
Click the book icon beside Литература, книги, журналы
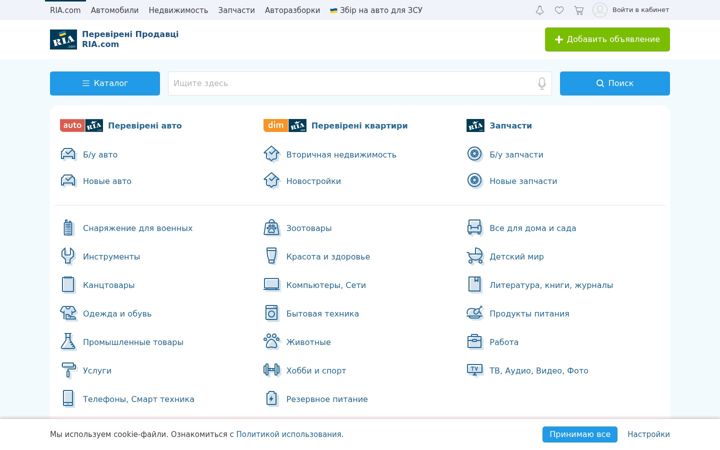pyautogui.click(x=474, y=284)
